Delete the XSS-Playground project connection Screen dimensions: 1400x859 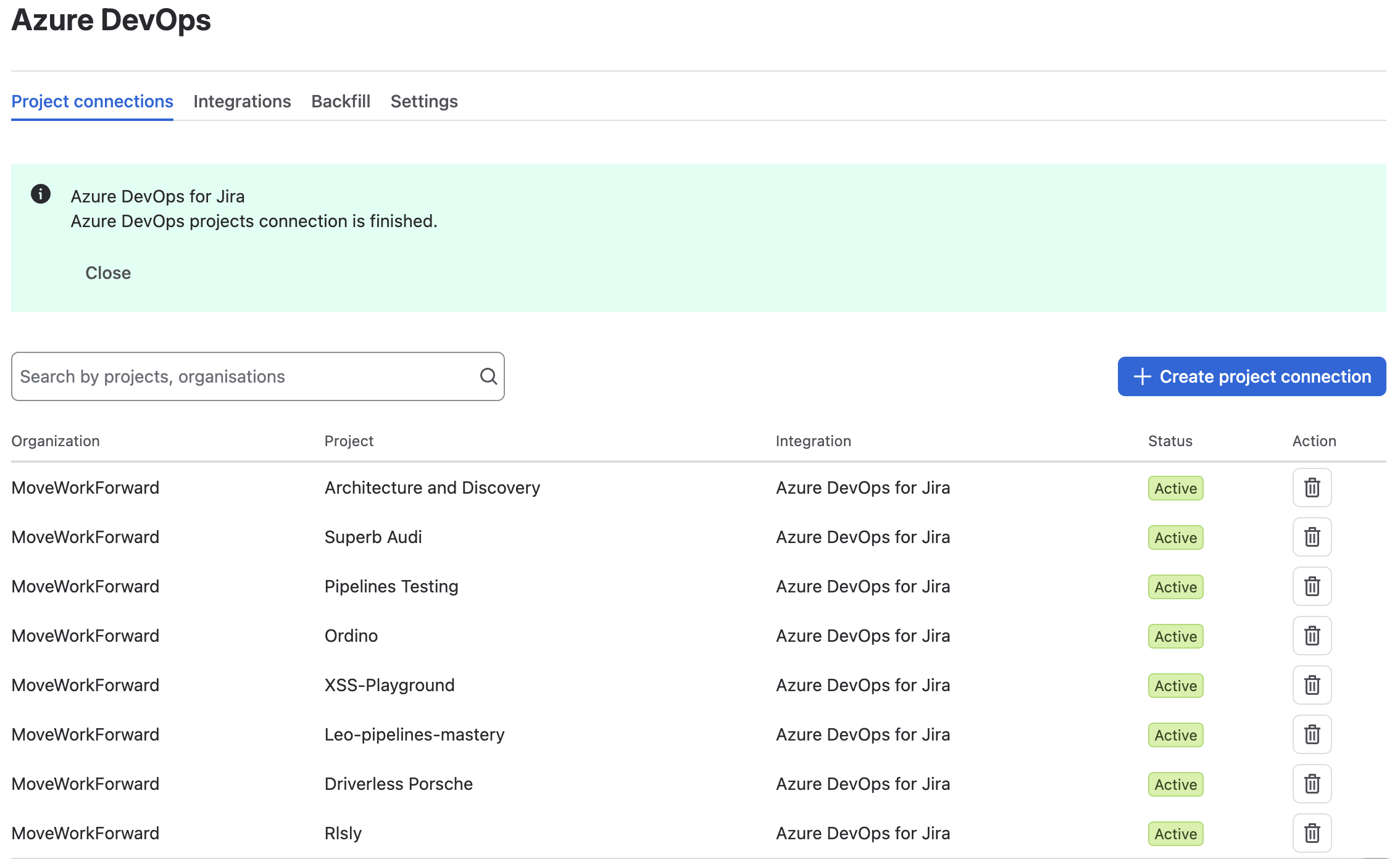[1312, 685]
